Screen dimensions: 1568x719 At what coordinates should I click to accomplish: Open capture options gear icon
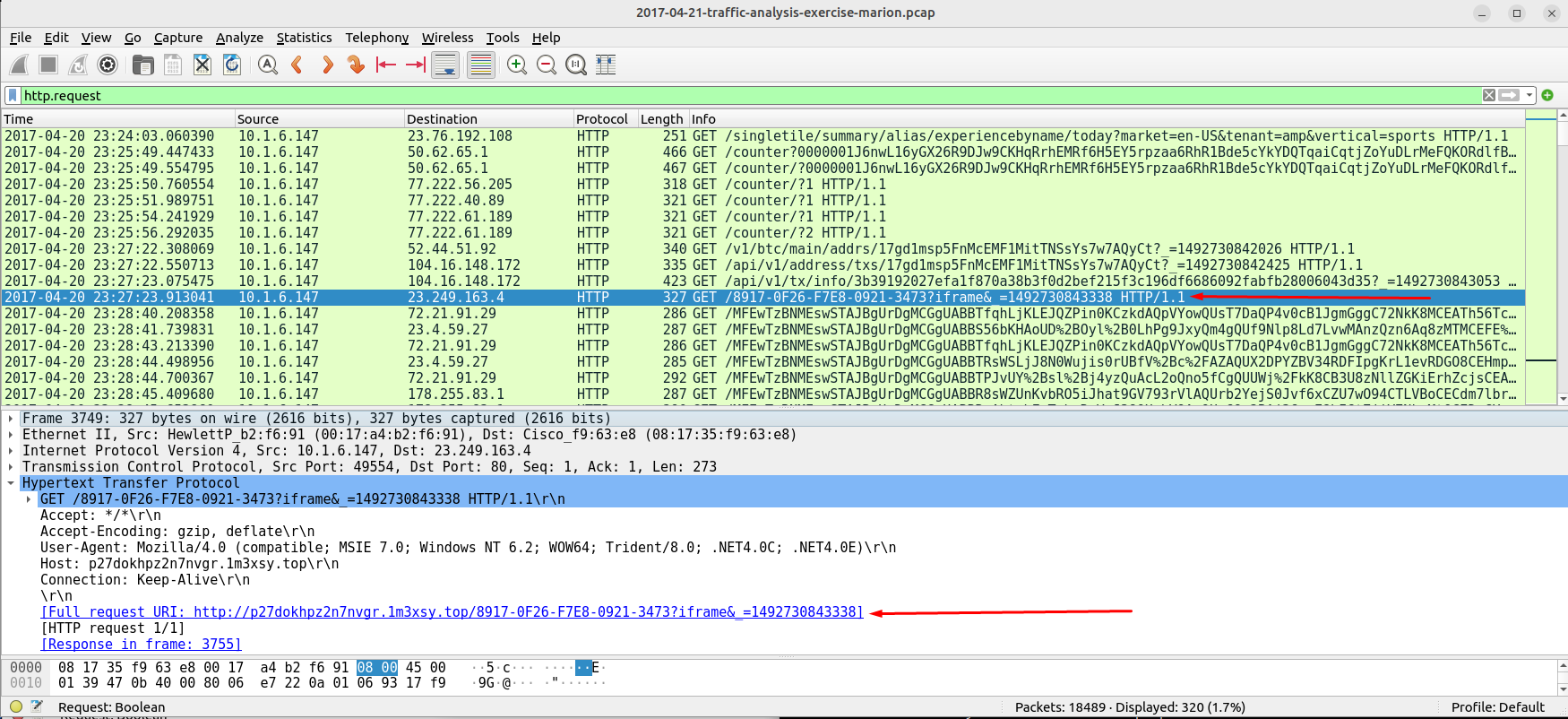(108, 65)
